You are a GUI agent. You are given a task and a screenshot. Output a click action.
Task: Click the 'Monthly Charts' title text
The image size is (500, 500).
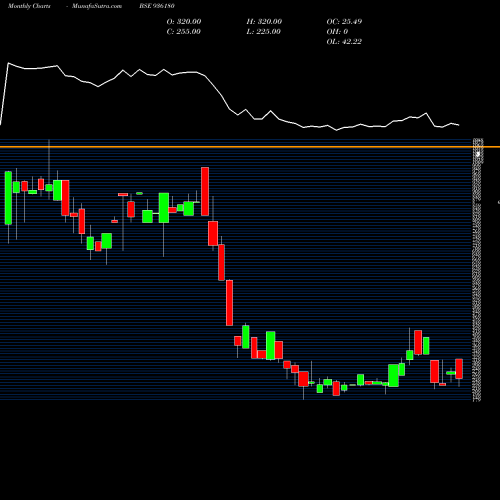click(x=29, y=6)
